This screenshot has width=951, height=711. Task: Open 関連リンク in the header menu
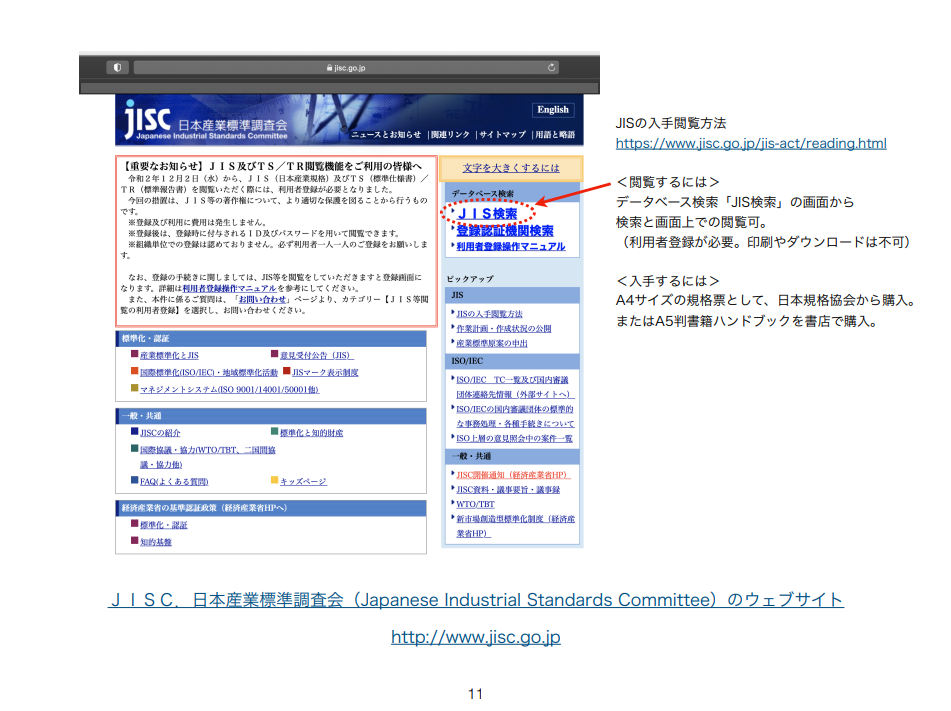(450, 135)
